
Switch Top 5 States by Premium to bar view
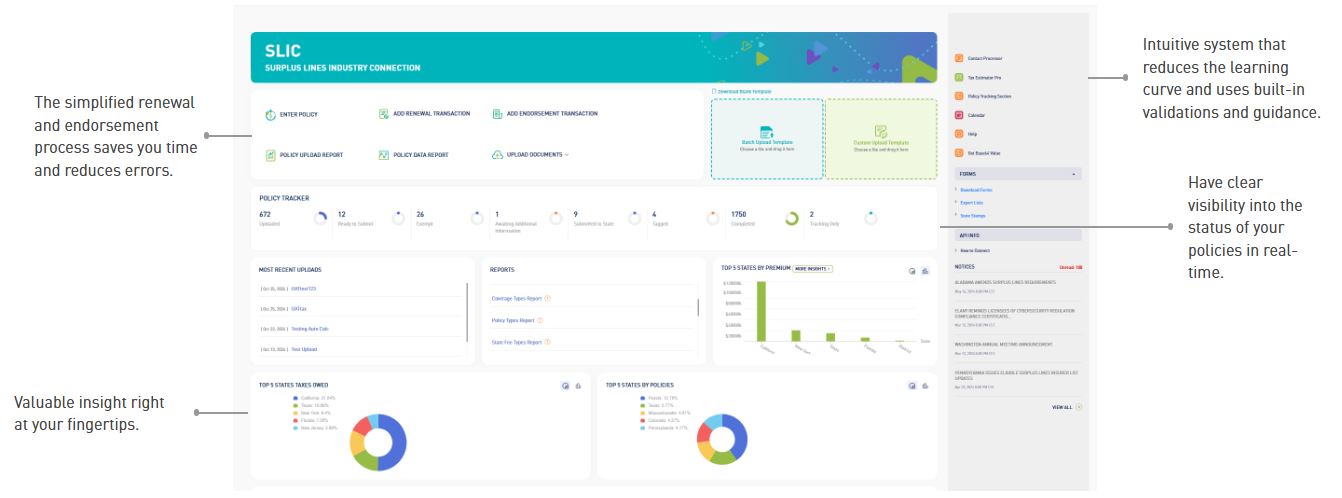click(x=925, y=271)
